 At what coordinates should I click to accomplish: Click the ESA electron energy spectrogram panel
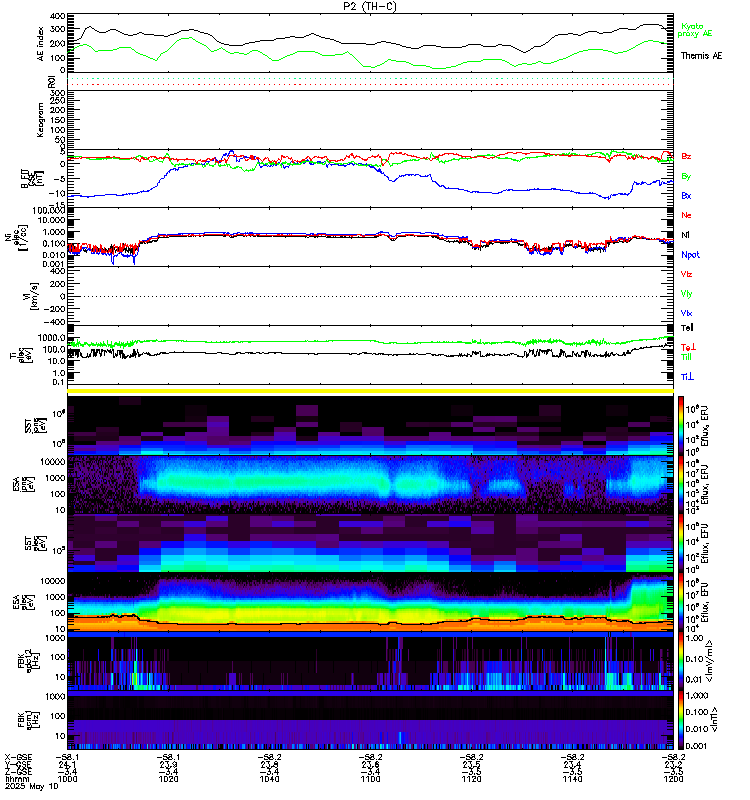370,603
